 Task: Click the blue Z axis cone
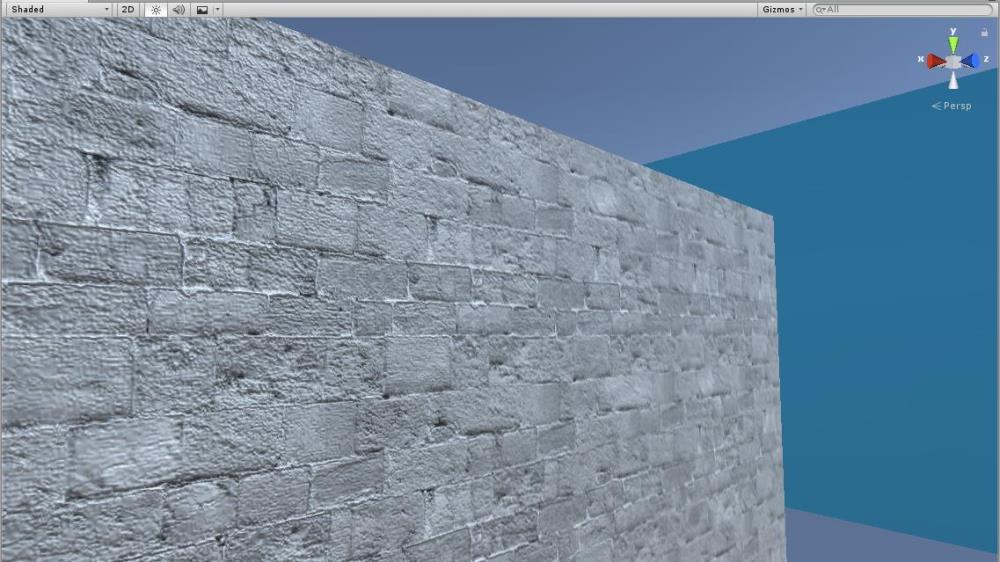970,61
